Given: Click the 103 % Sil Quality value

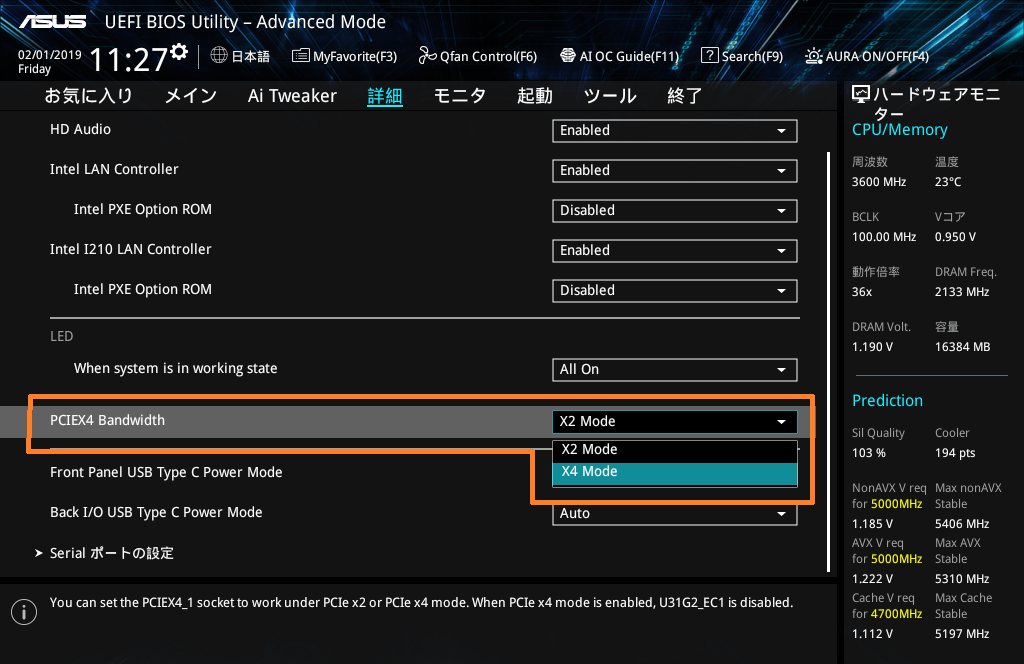Looking at the screenshot, I should (x=869, y=452).
